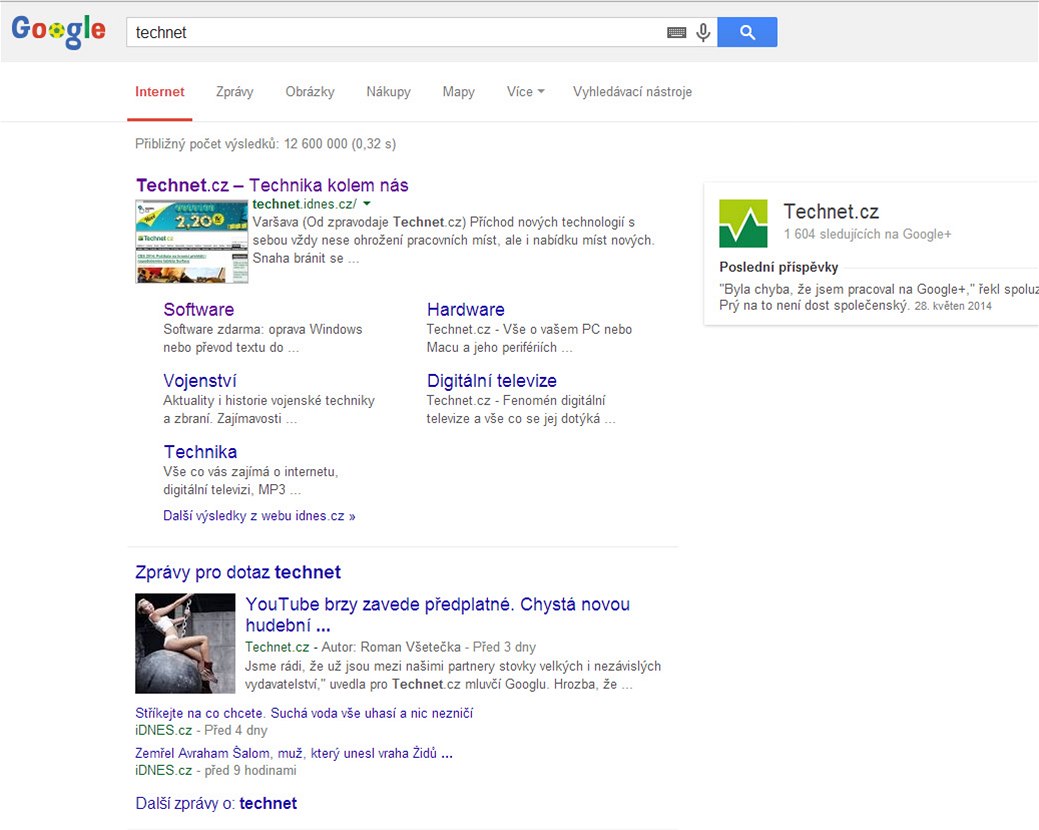The width and height of the screenshot is (1039, 830).
Task: Open Vyhledávací nástroje search tools
Action: point(632,92)
